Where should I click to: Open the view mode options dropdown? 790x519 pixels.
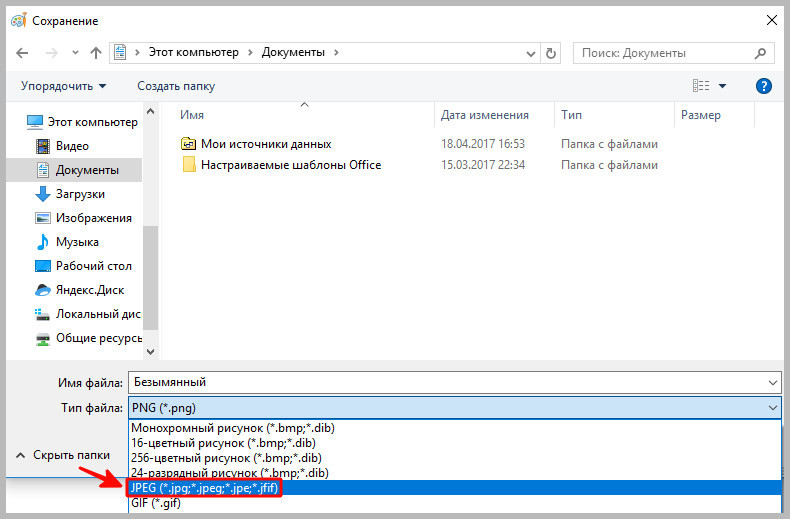point(723,86)
